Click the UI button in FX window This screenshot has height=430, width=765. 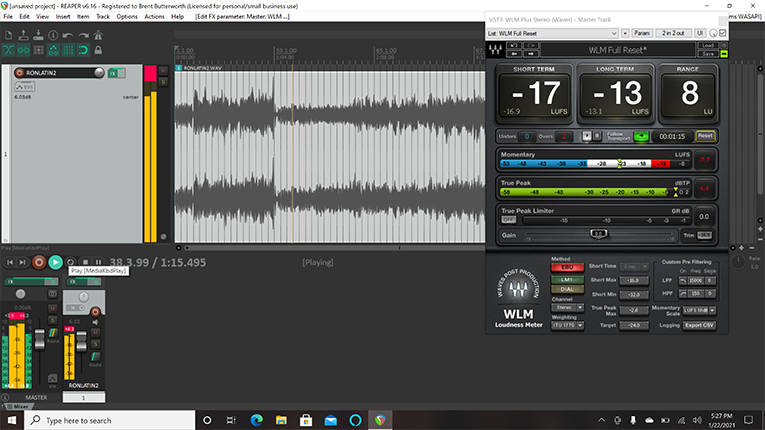point(700,33)
